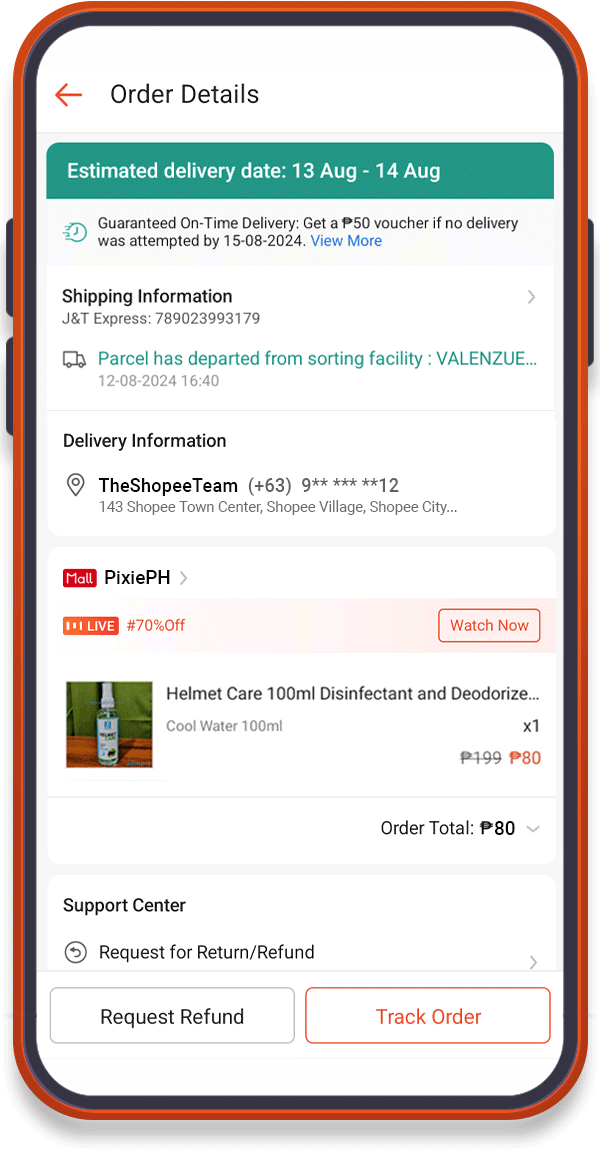The width and height of the screenshot is (600, 1160).
Task: Tap the parcel departed status text
Action: click(317, 360)
